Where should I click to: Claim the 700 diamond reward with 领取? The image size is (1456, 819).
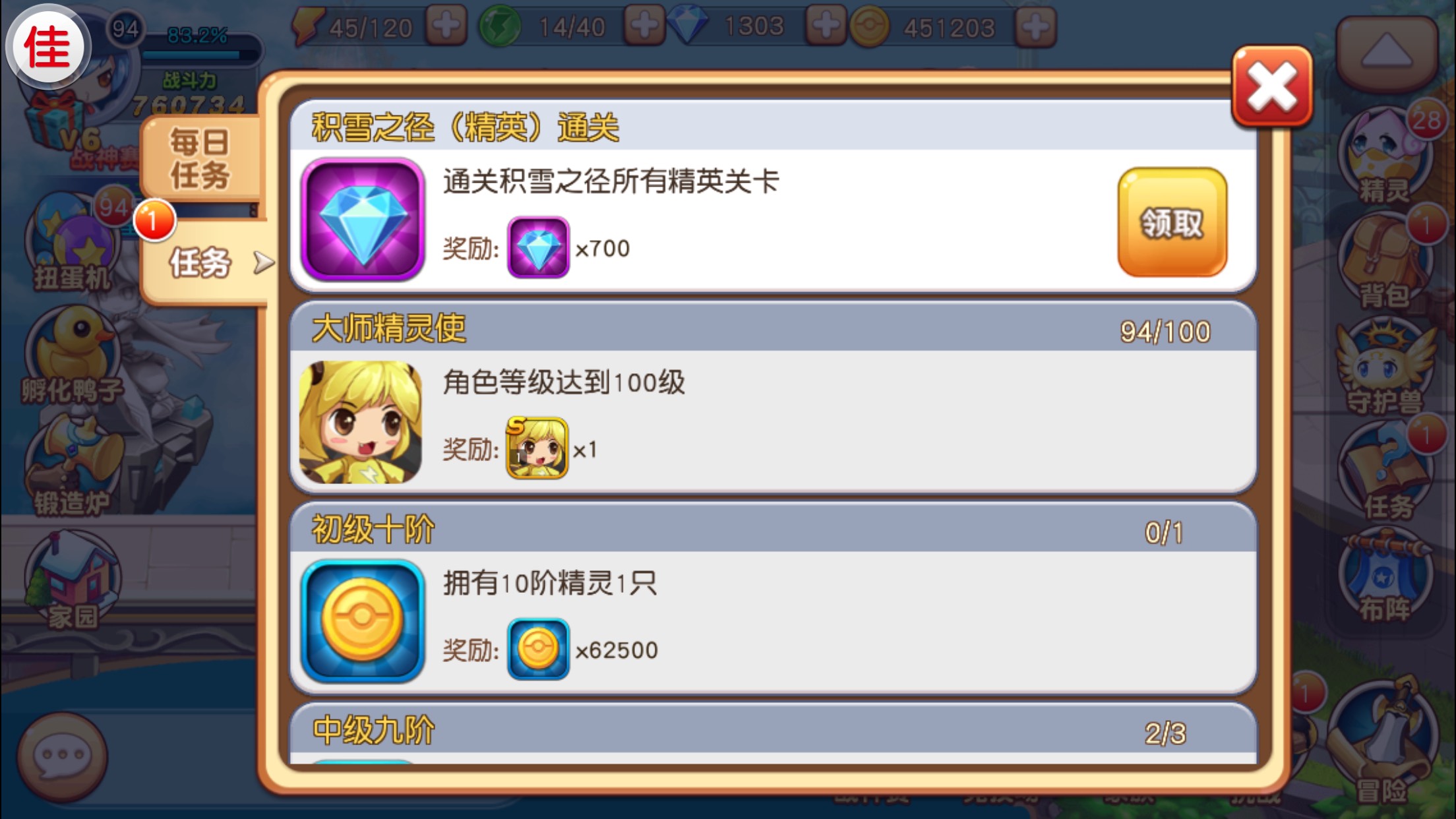point(1172,222)
